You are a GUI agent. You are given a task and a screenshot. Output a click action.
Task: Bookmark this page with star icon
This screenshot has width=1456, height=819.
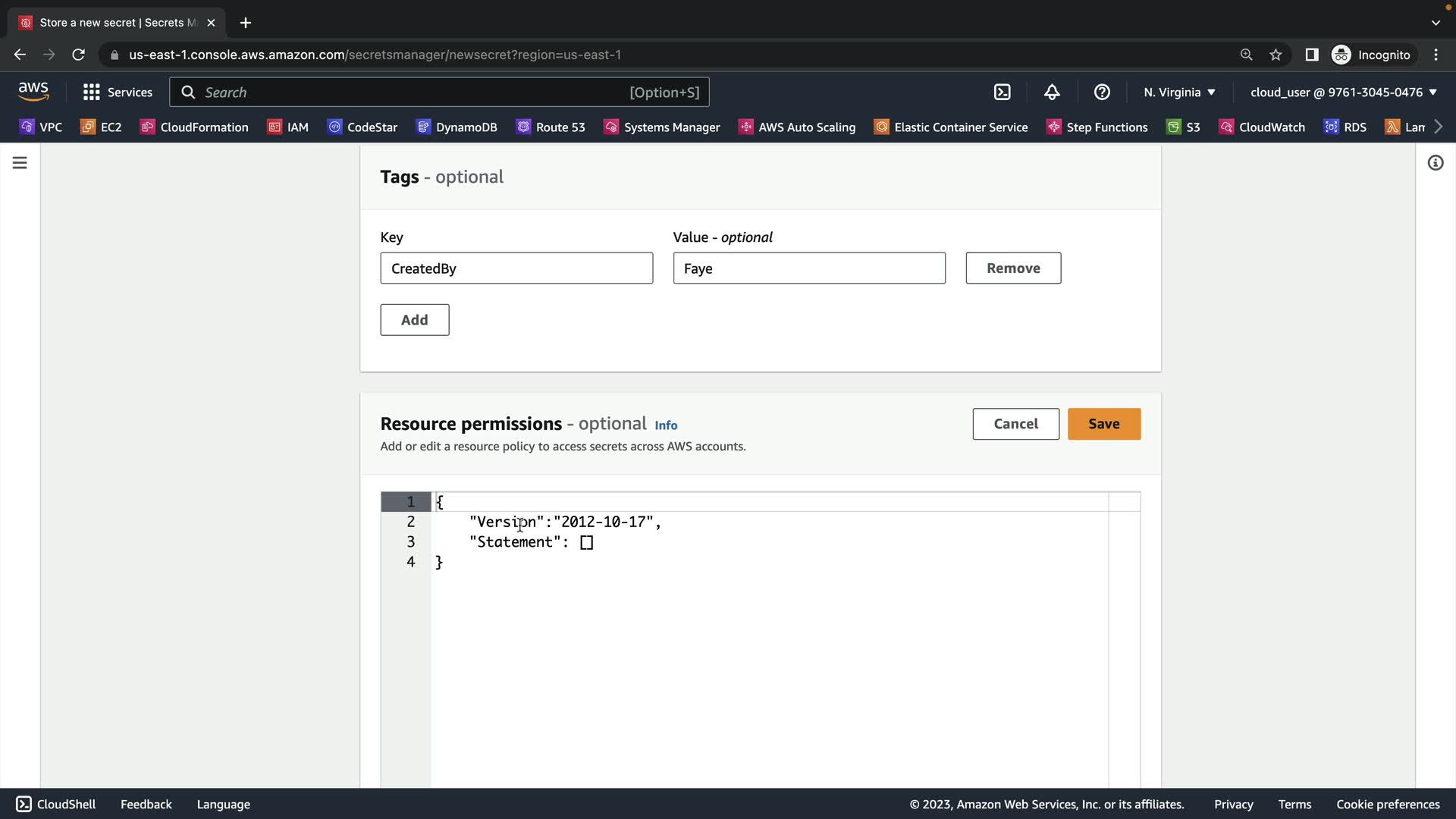pyautogui.click(x=1276, y=55)
